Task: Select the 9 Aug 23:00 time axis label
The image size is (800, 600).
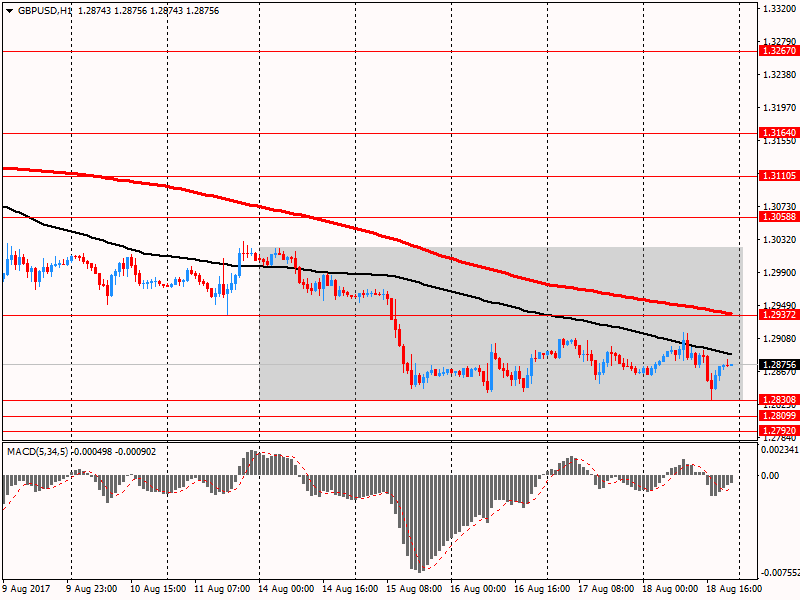Action: click(x=92, y=589)
